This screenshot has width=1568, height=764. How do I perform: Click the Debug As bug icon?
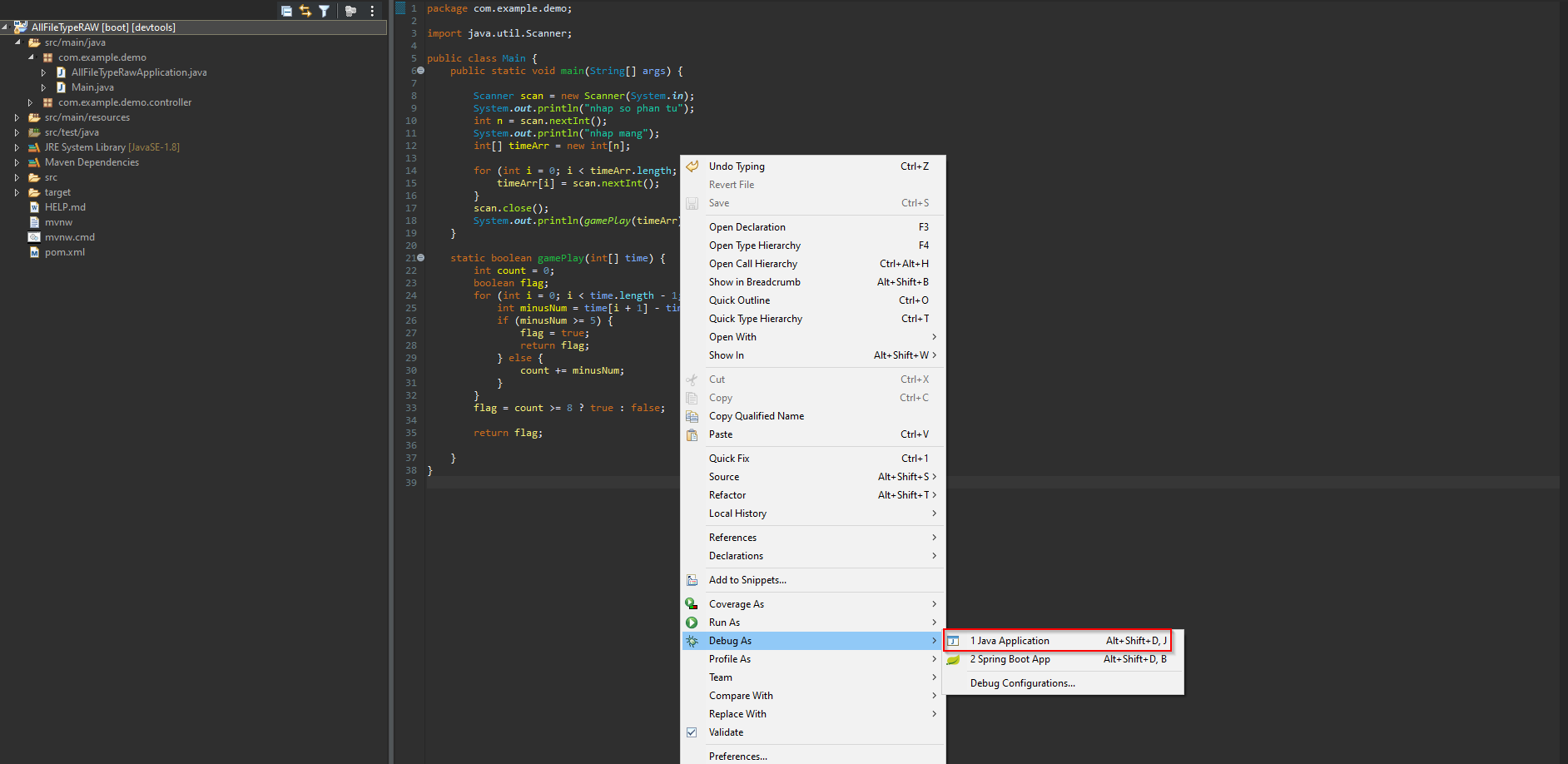click(x=692, y=640)
